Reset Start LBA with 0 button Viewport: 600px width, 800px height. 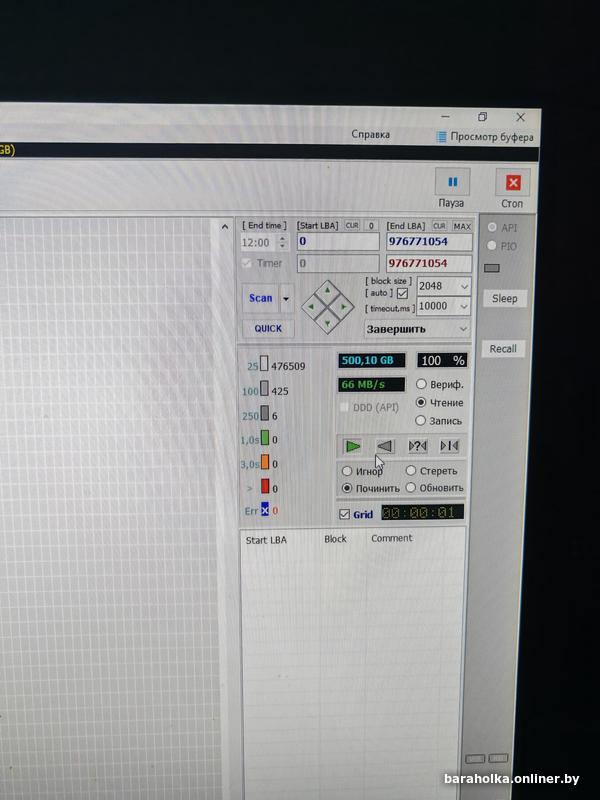point(371,226)
